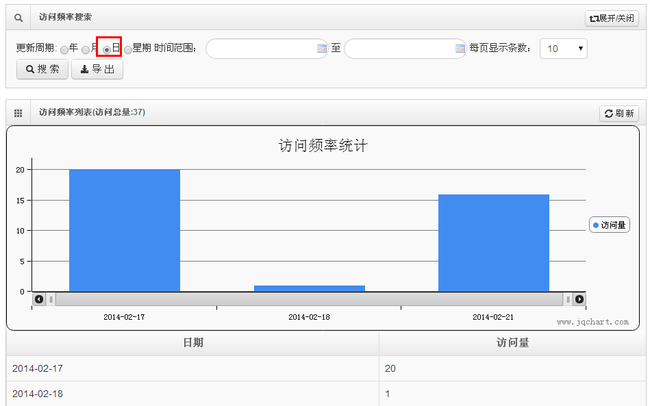Click chart scrollbar right arrow
The height and width of the screenshot is (406, 650).
click(x=579, y=299)
